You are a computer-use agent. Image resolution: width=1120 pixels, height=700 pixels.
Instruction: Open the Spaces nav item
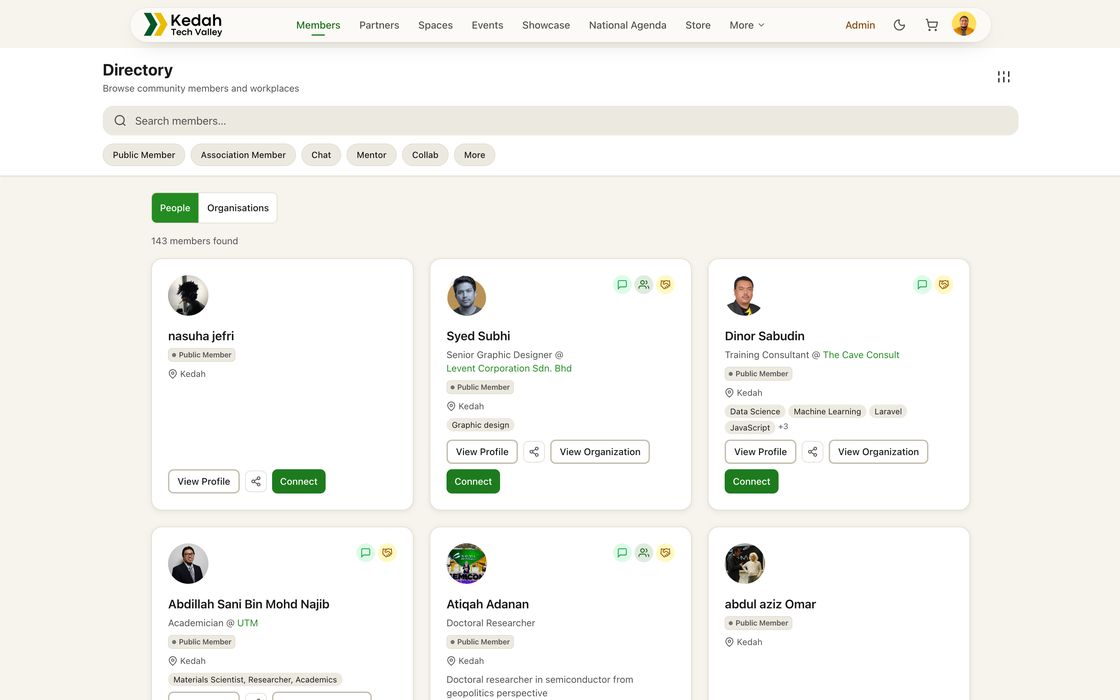pos(435,25)
